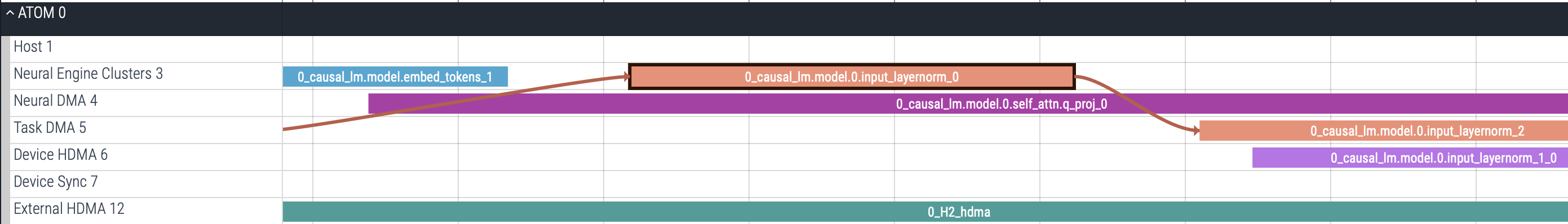The image size is (1568, 224).
Task: Collapse the ATOM 0 group chevron
Action: click(10, 13)
